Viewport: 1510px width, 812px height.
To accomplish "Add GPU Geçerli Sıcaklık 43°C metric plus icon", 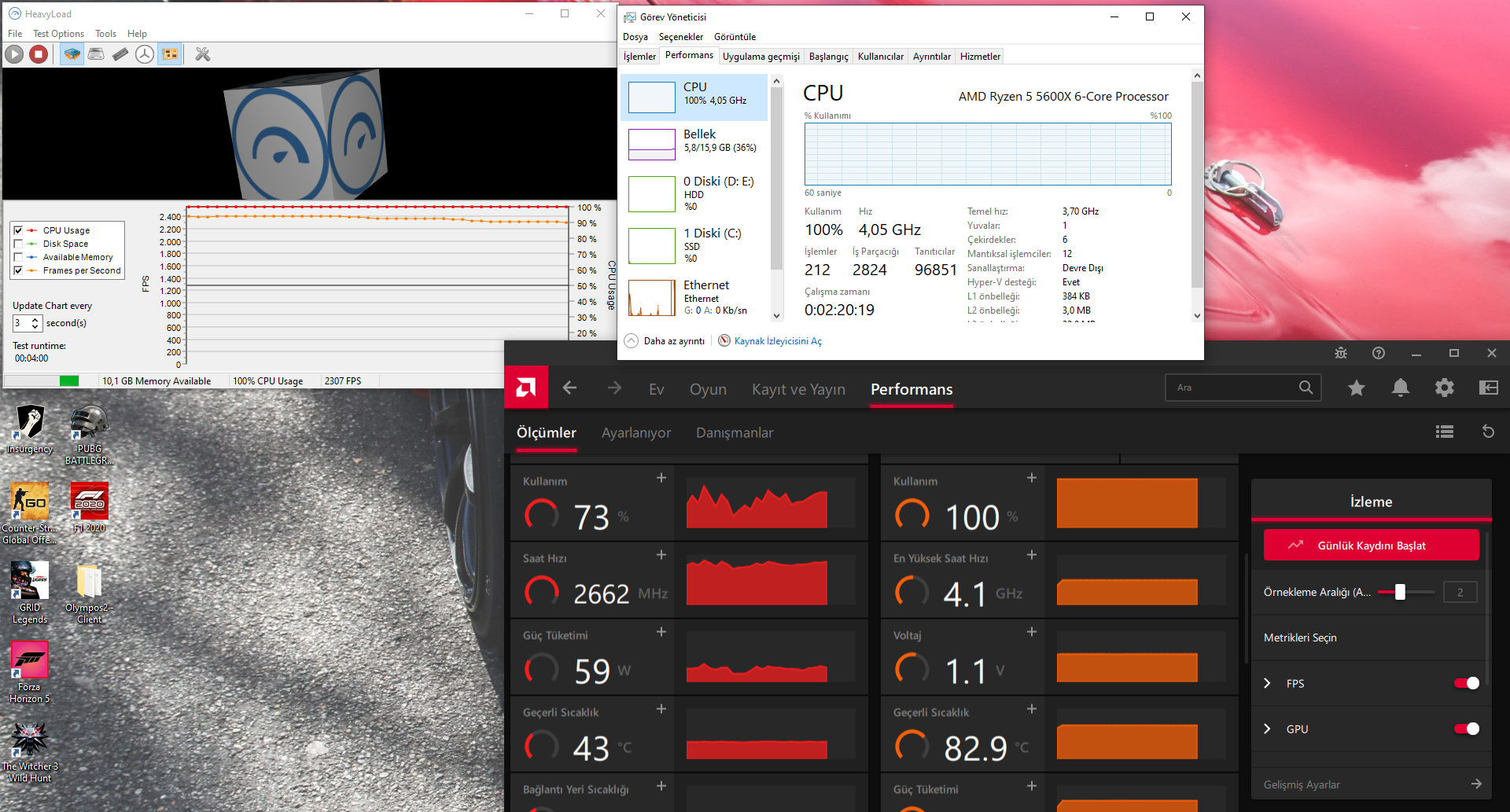I will (661, 709).
